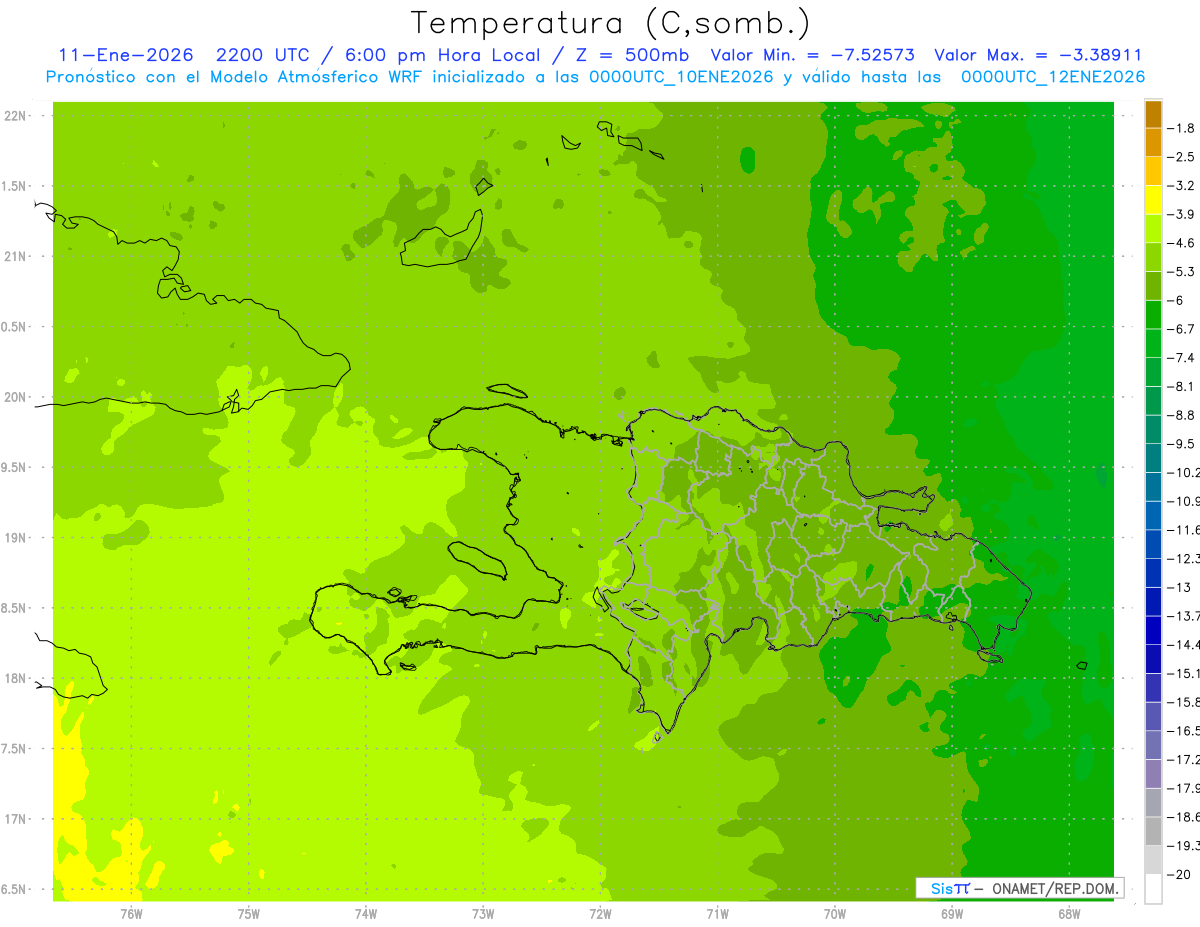The image size is (1200, 927).
Task: Select the '0000UTC_12ENE2026' valid-until text
Action: point(1052,76)
